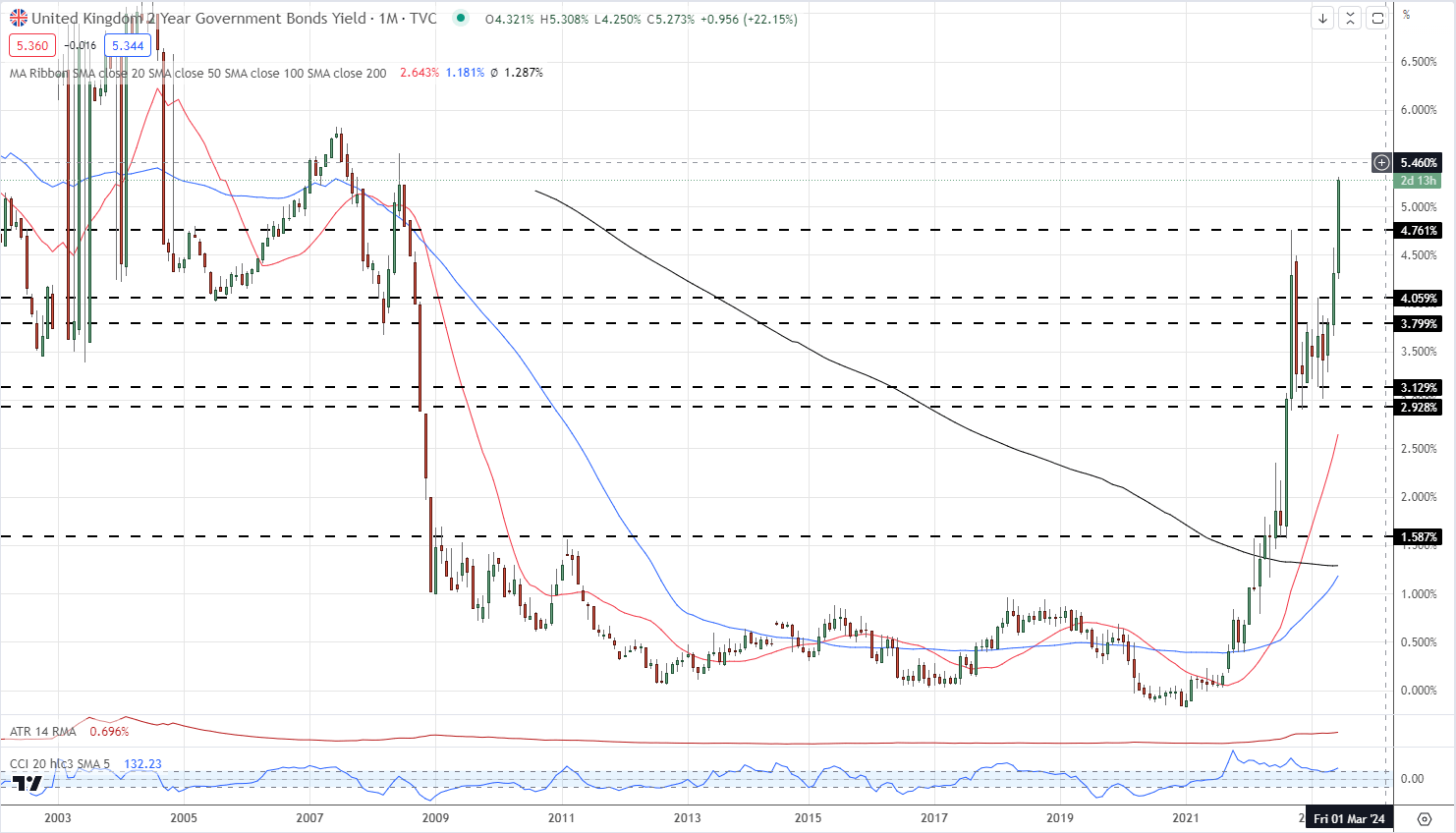Click the down arrow button at top right
Image resolution: width=1456 pixels, height=833 pixels.
pos(1323,18)
